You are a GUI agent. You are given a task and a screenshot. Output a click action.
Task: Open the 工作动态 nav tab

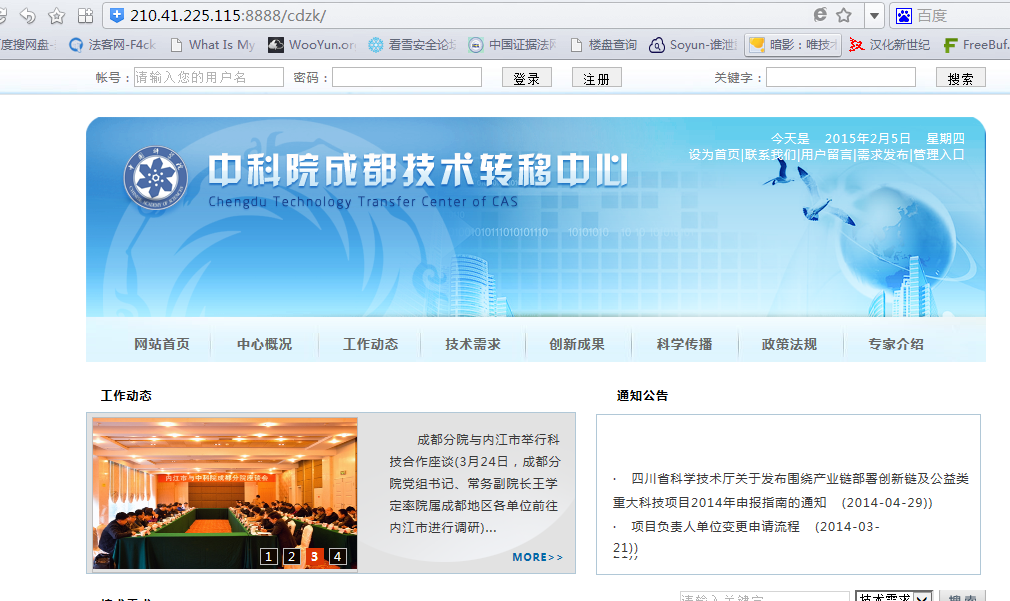click(x=370, y=344)
